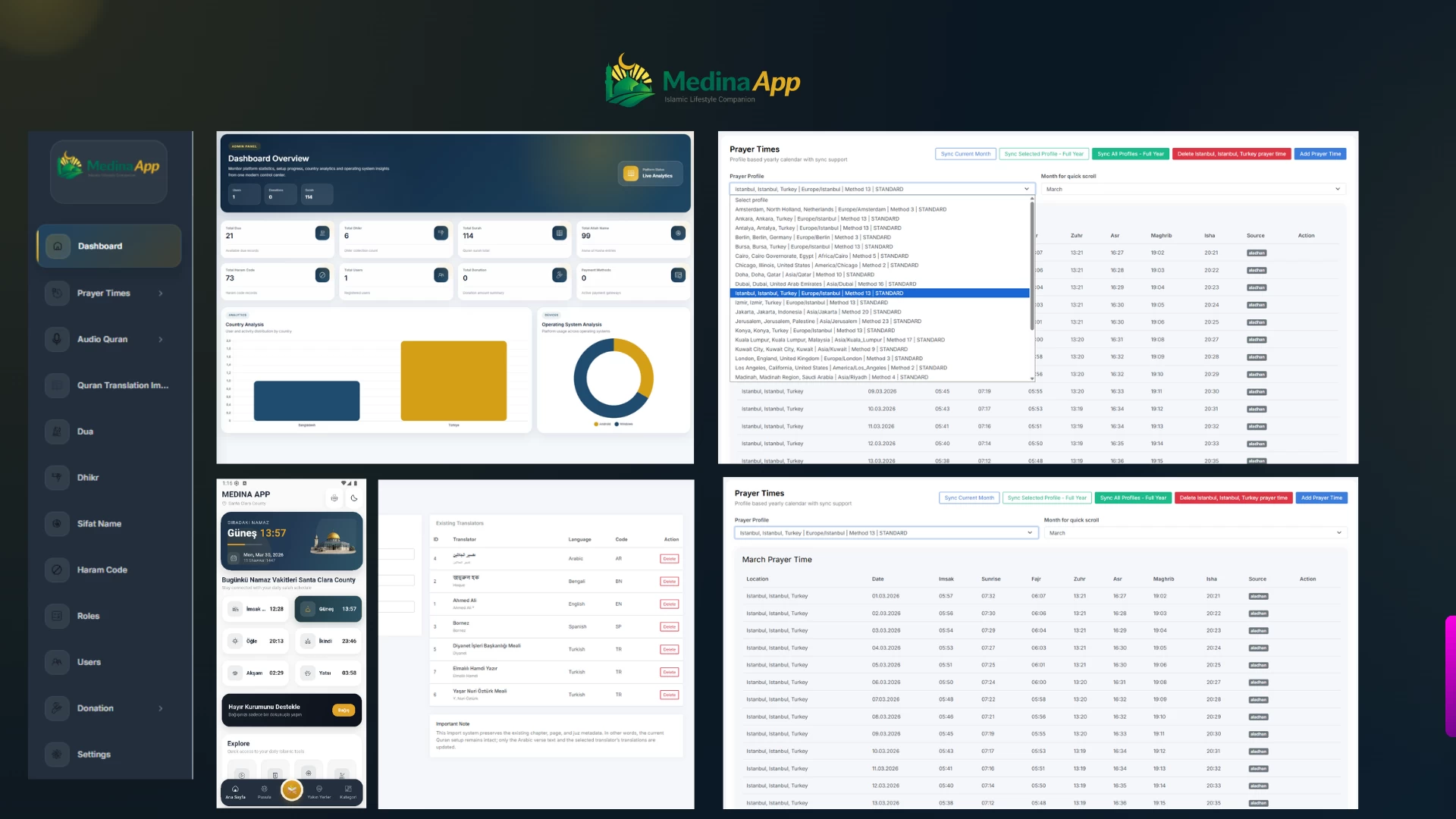Image resolution: width=1456 pixels, height=819 pixels.
Task: Open Haram Code menu item
Action: coord(109,570)
